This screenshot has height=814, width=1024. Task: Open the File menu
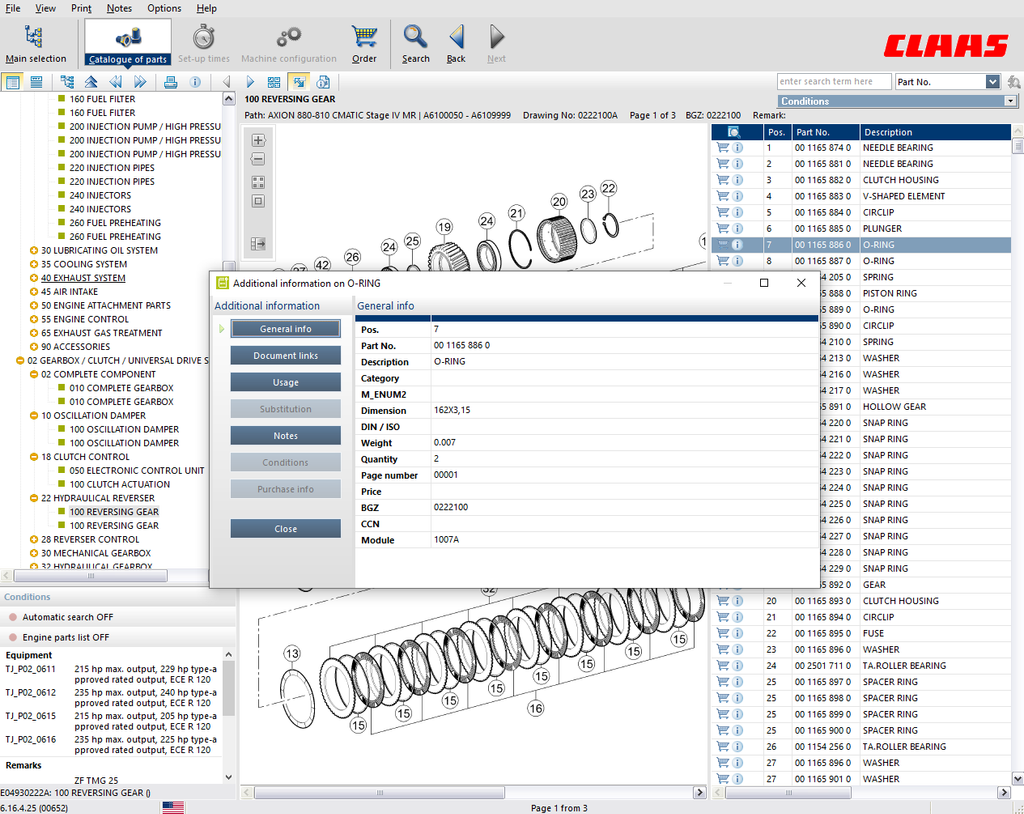pyautogui.click(x=12, y=8)
